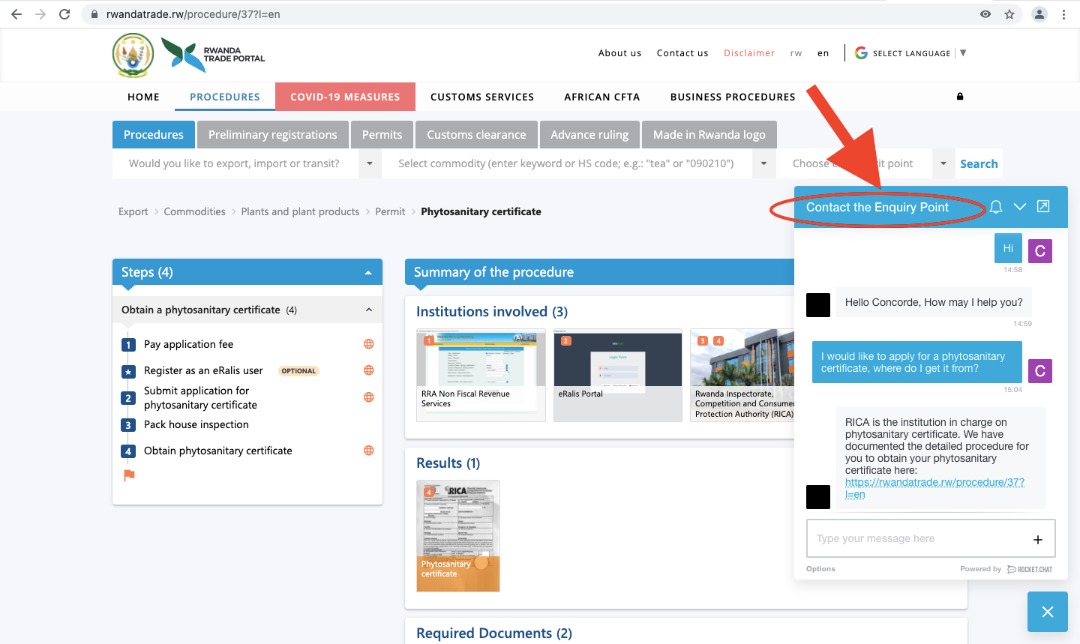
Task: Click the eye icon in address bar
Action: coord(985,14)
